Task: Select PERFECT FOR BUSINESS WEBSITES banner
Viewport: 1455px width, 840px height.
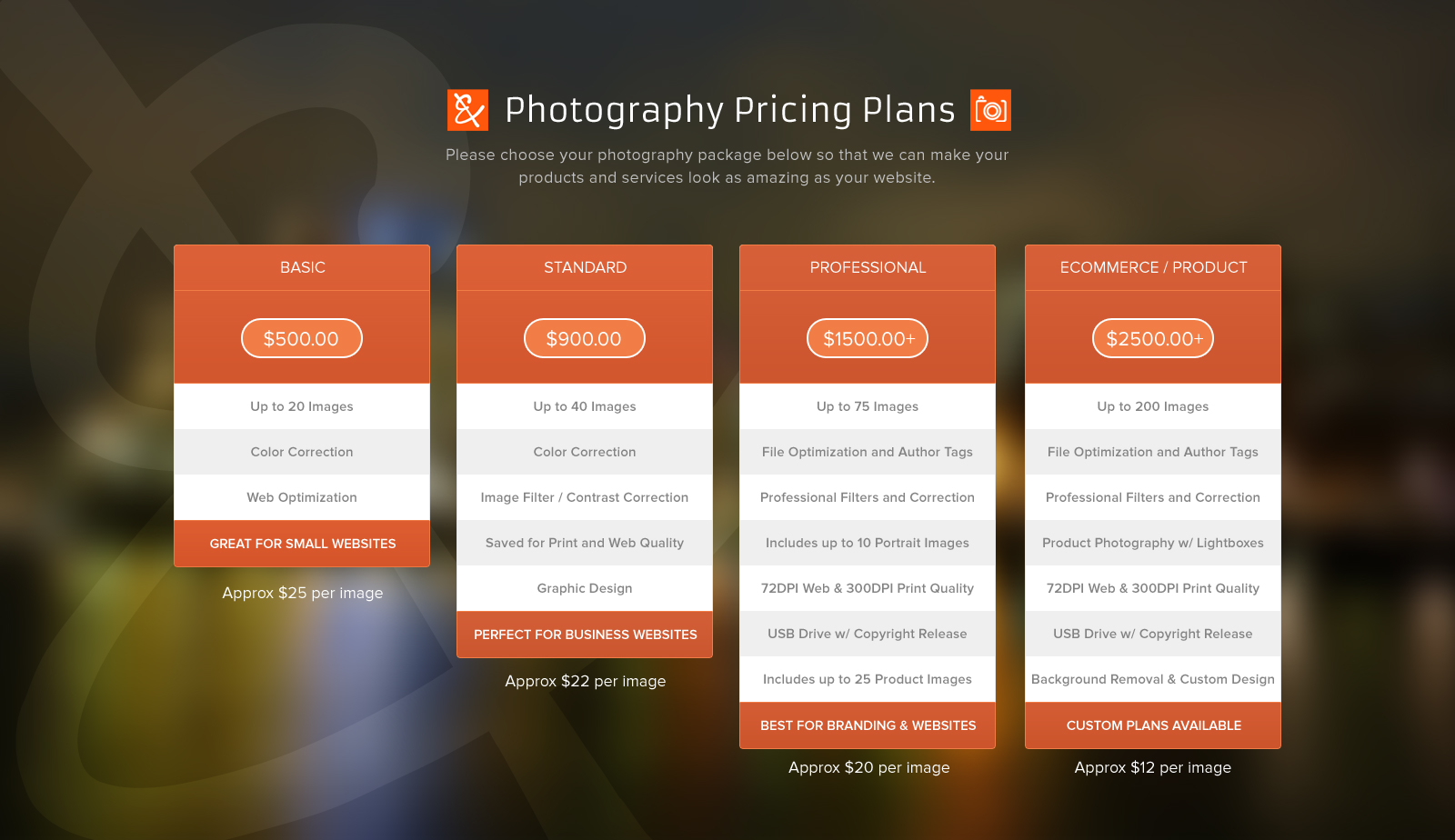Action: (x=585, y=634)
